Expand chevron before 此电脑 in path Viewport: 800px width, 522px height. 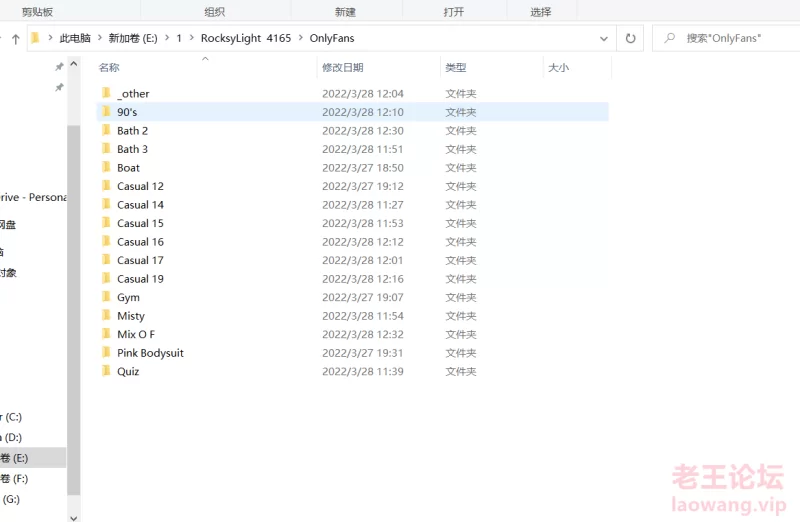(x=50, y=38)
